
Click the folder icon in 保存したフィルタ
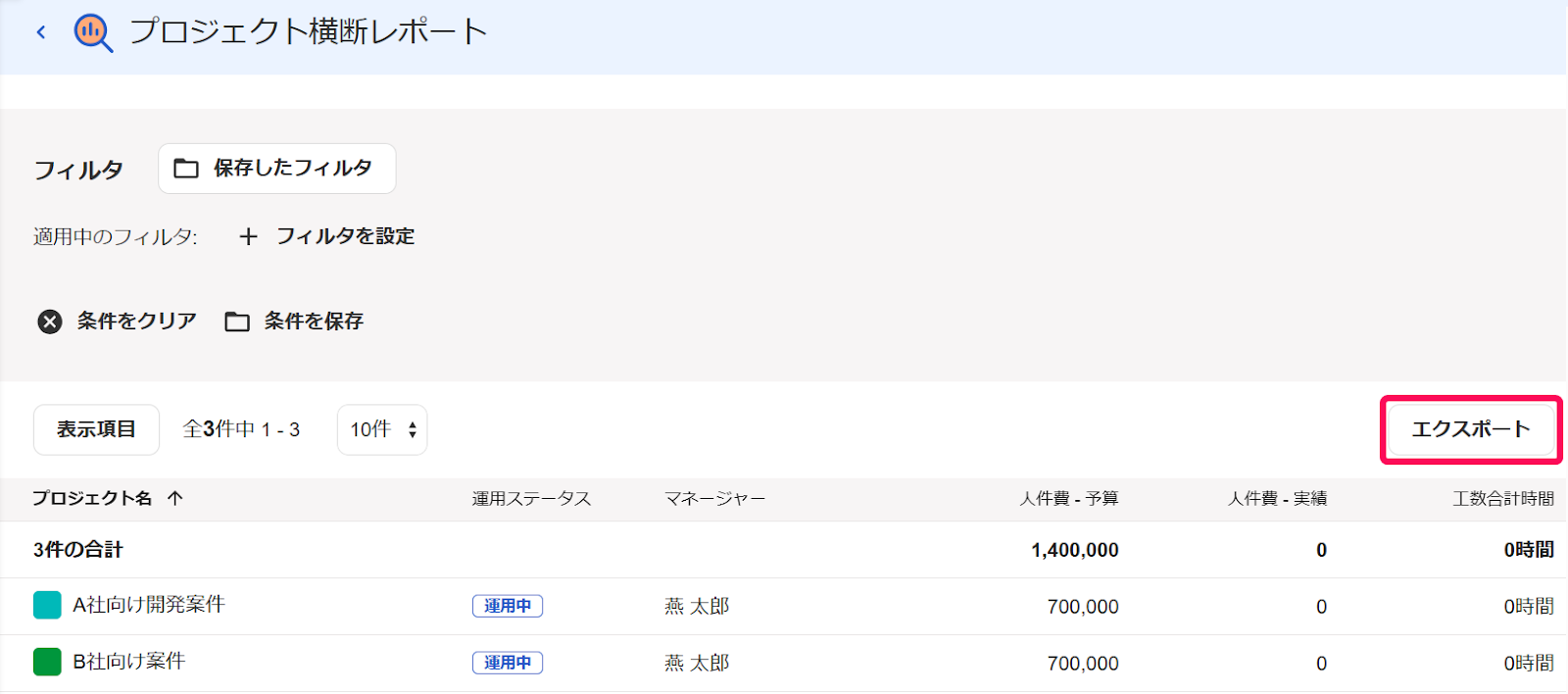186,169
